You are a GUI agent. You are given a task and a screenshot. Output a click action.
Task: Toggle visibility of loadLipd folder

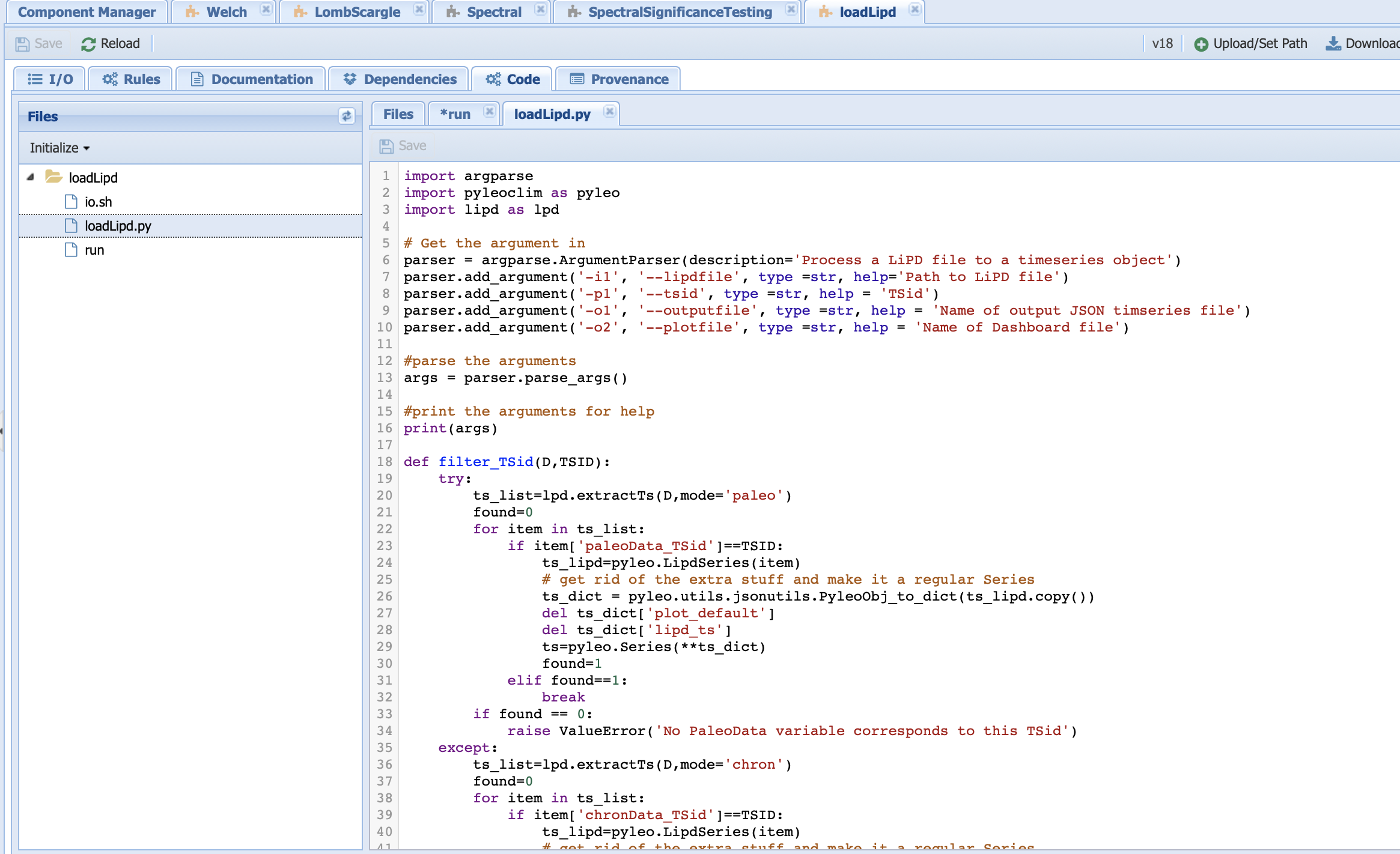click(x=30, y=178)
